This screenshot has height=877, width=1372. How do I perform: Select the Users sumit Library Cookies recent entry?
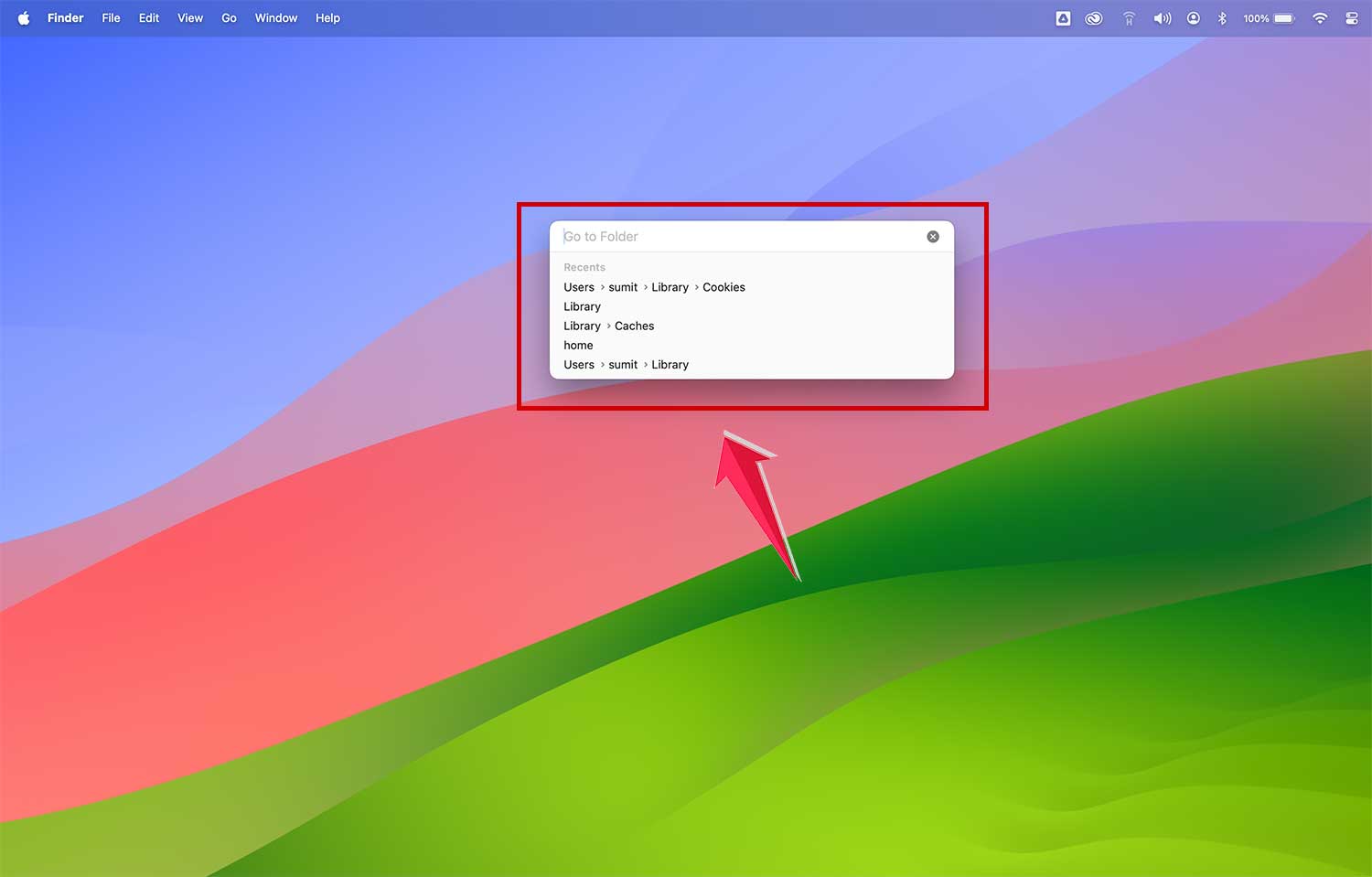pos(654,287)
